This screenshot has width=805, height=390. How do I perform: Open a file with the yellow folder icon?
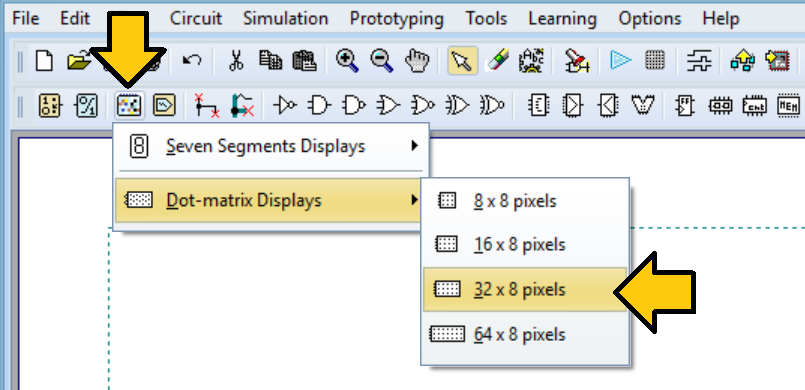(78, 61)
